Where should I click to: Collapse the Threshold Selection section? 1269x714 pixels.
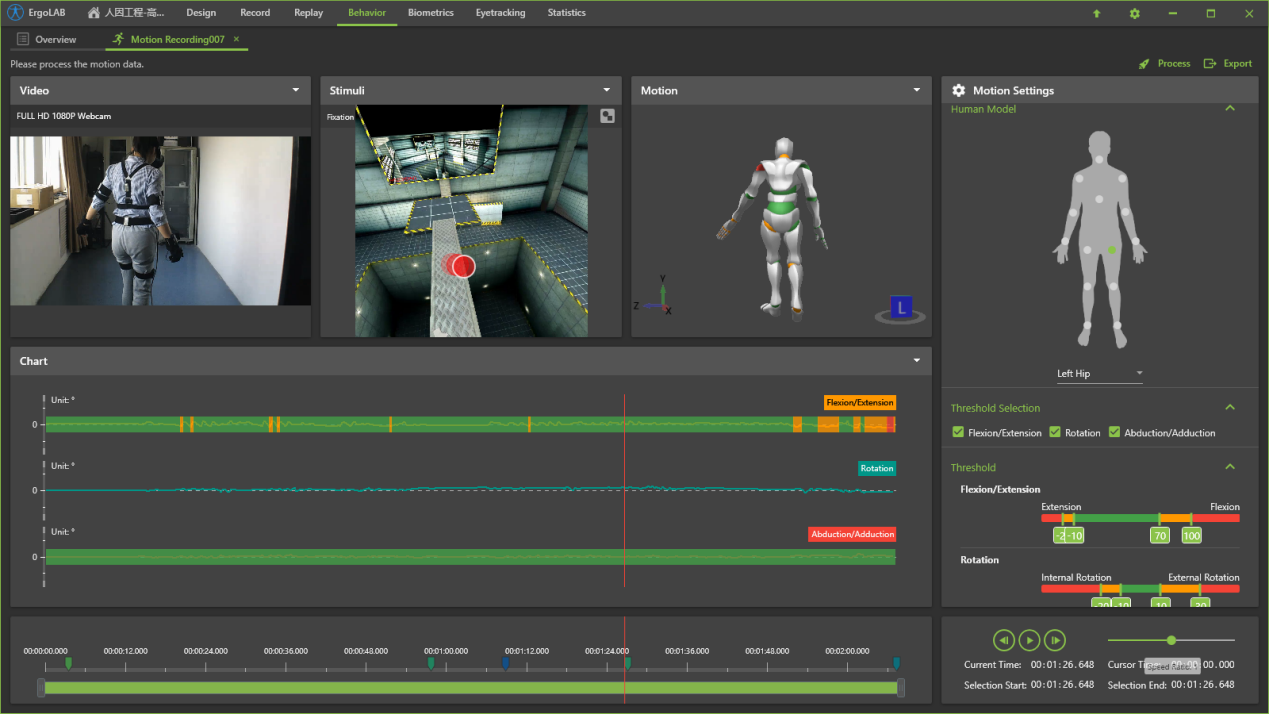pyautogui.click(x=1230, y=407)
